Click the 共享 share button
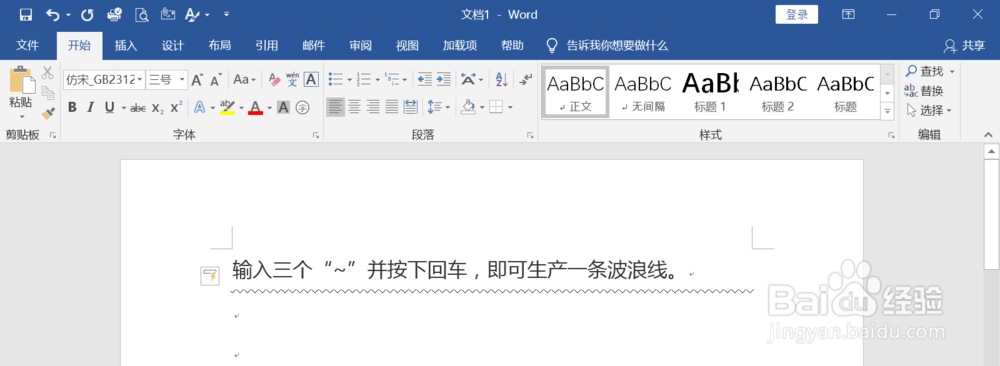This screenshot has height=366, width=1000. coord(964,45)
